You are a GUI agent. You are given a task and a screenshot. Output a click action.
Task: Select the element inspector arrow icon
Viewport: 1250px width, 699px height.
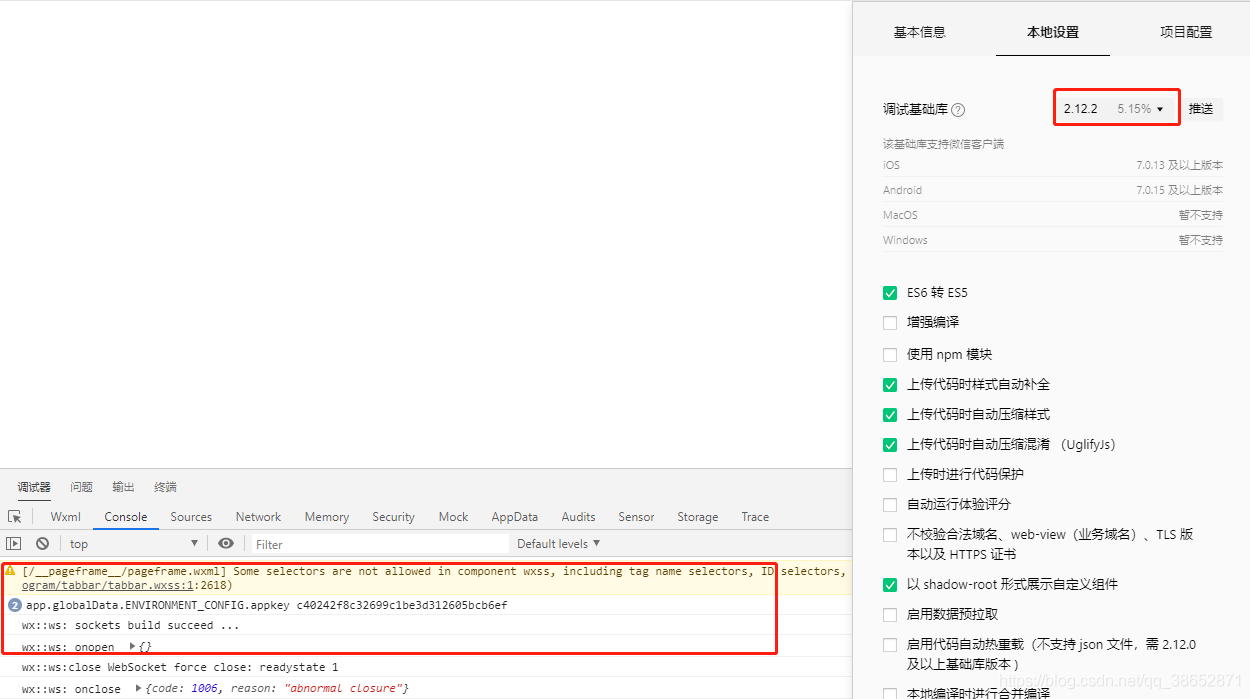tap(15, 517)
